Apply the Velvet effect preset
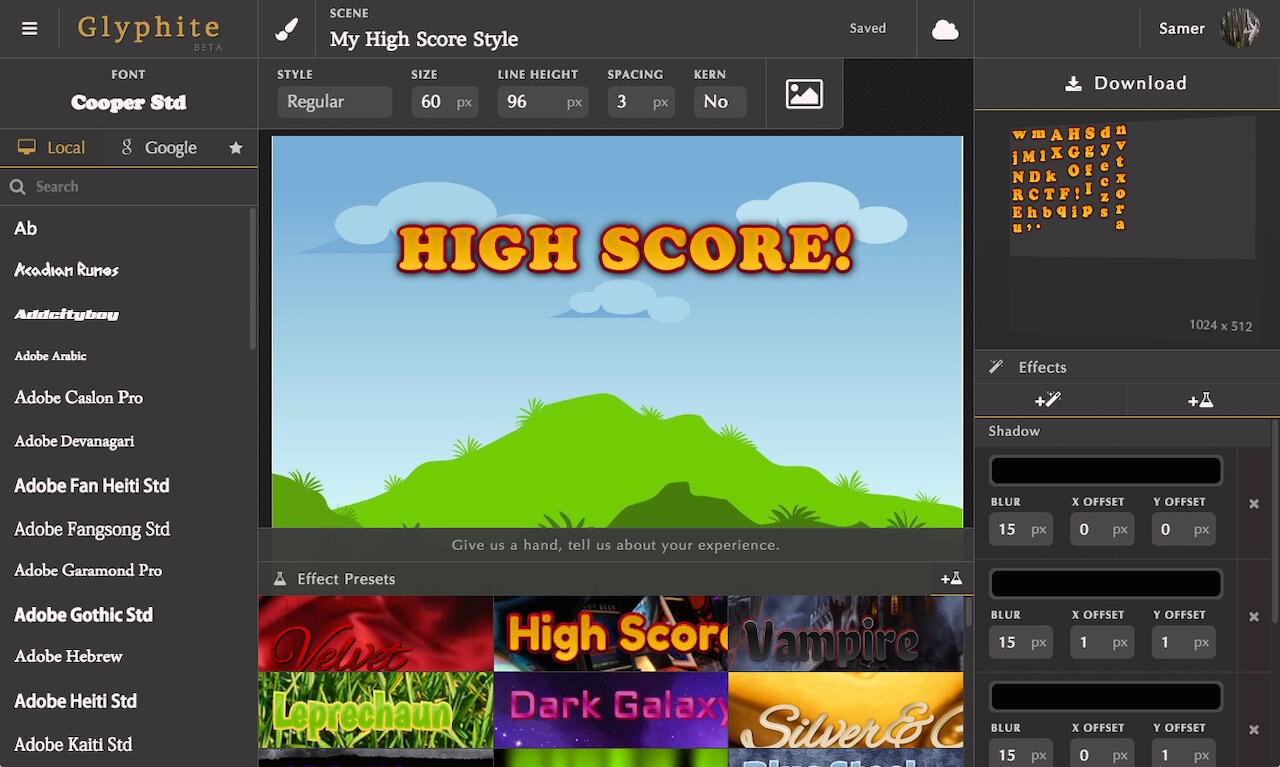 point(375,634)
